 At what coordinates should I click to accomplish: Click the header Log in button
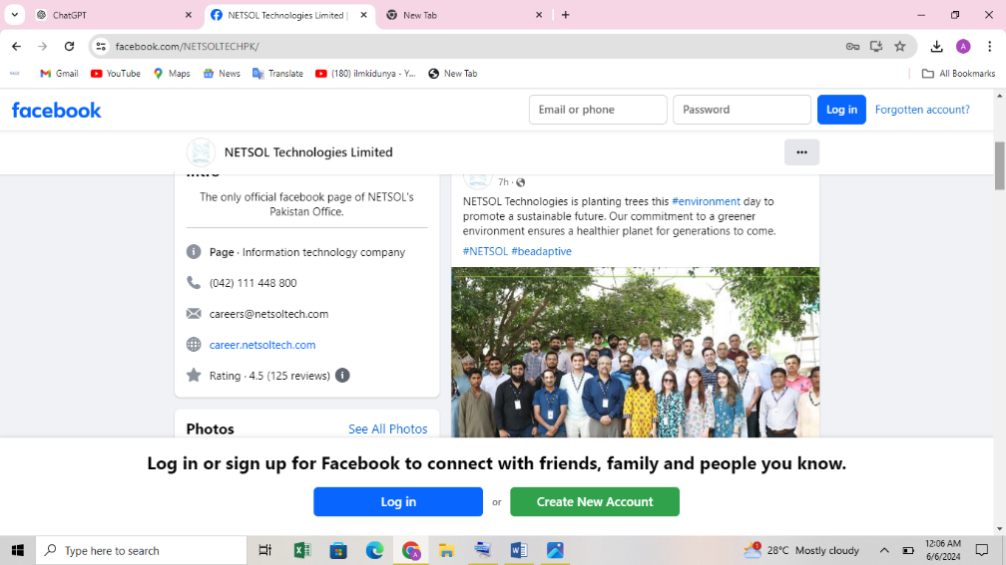841,110
